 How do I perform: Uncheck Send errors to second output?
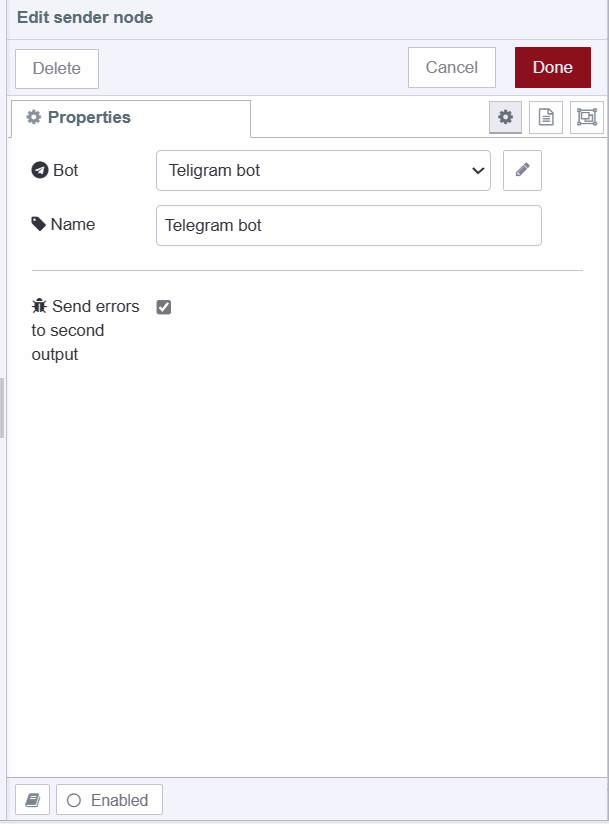point(164,306)
